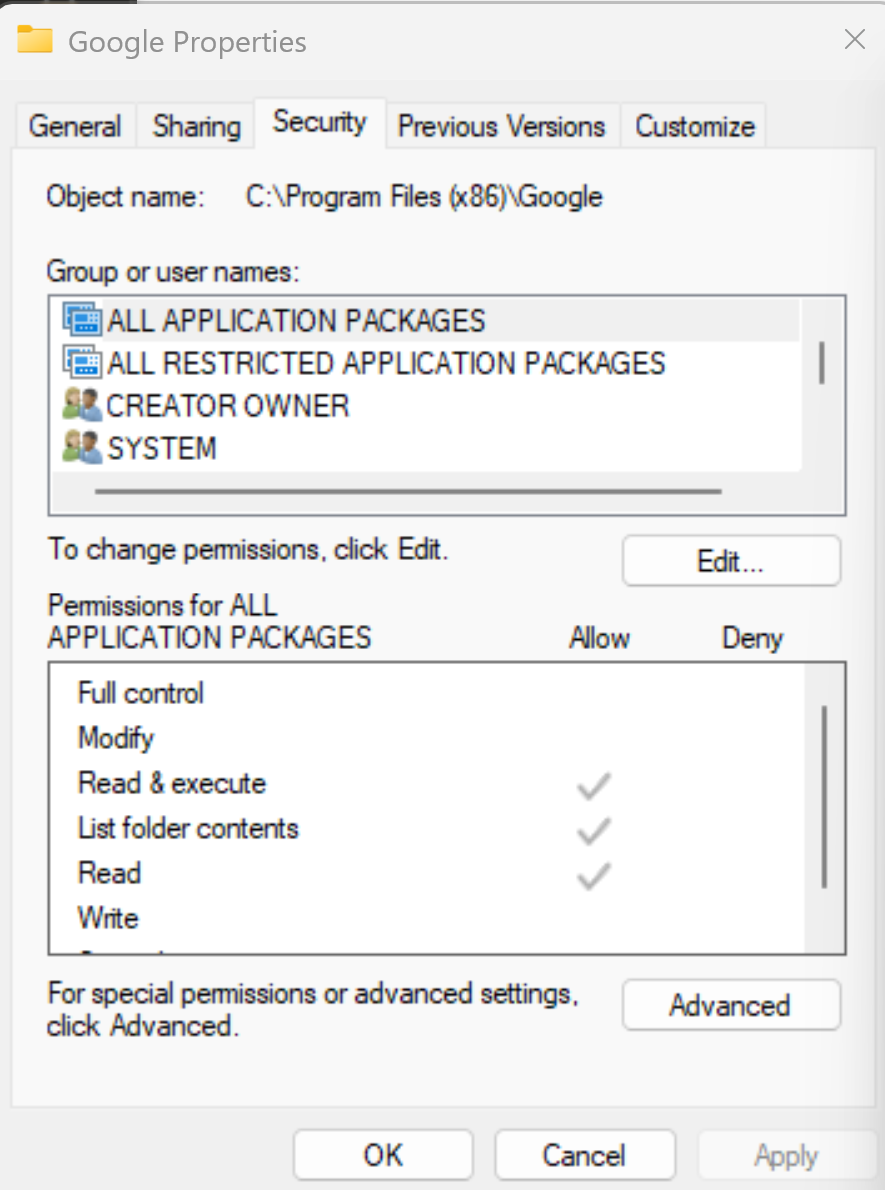Click the Edit... permissions button

click(731, 561)
